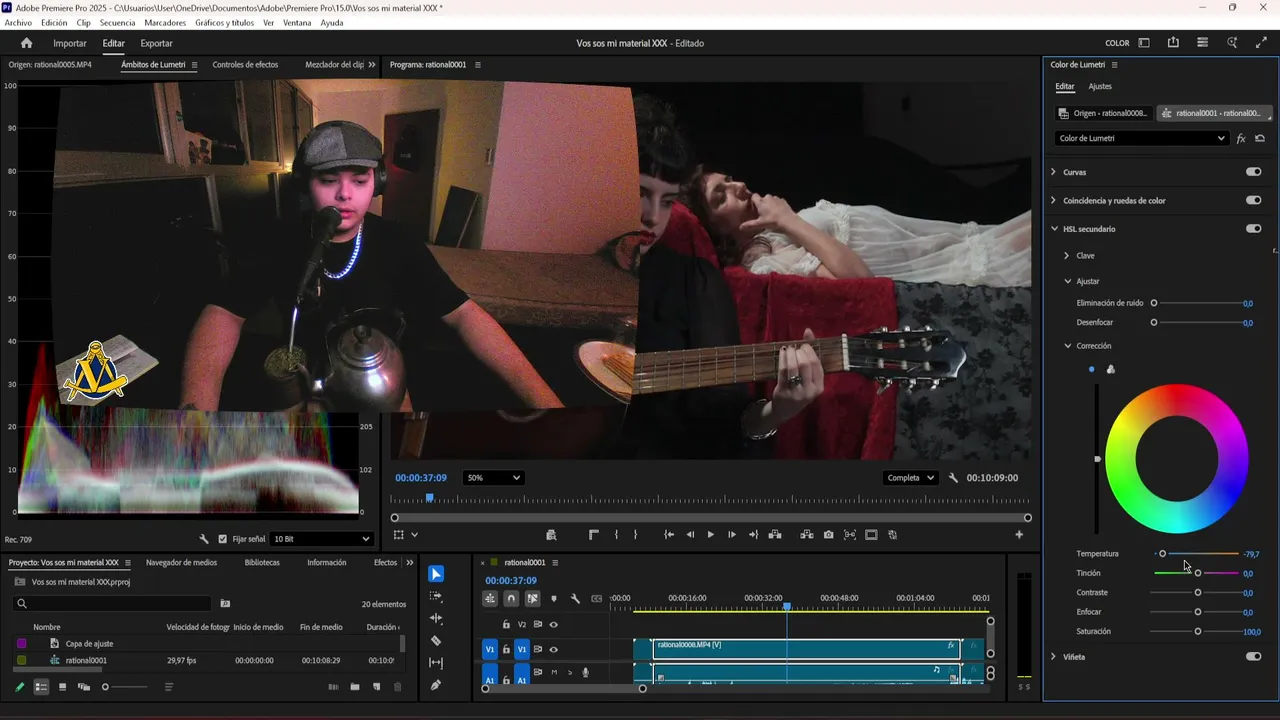This screenshot has width=1280, height=720.
Task: Click the HSL correction color wheel
Action: point(1176,459)
